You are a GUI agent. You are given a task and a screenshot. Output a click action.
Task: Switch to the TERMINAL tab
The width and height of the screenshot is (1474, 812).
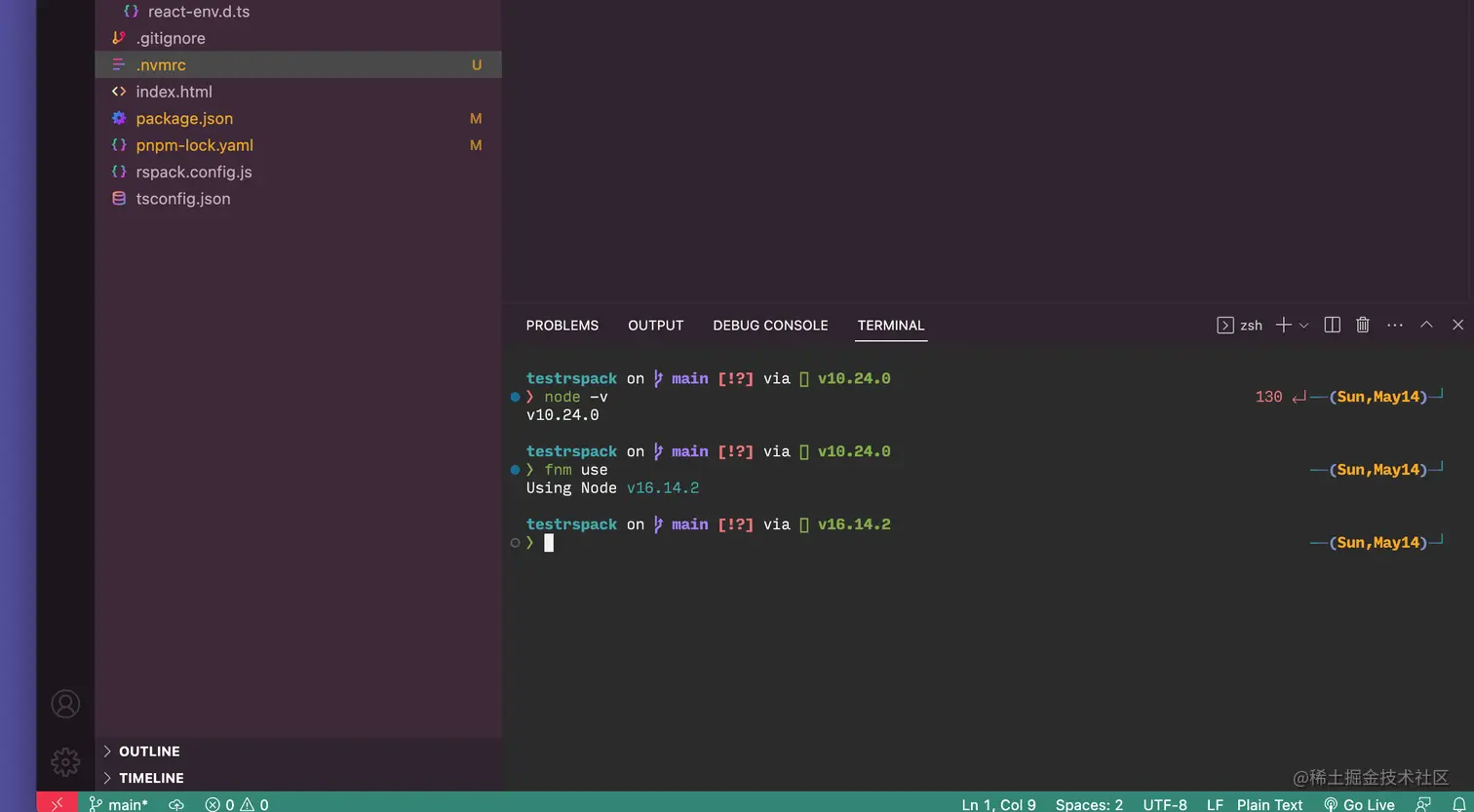point(891,326)
